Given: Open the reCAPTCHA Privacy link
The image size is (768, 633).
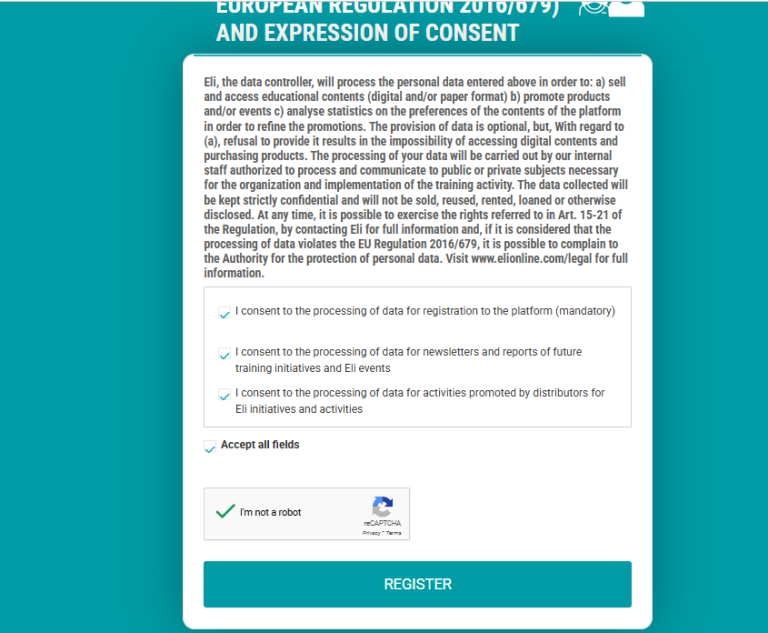Looking at the screenshot, I should [x=370, y=533].
